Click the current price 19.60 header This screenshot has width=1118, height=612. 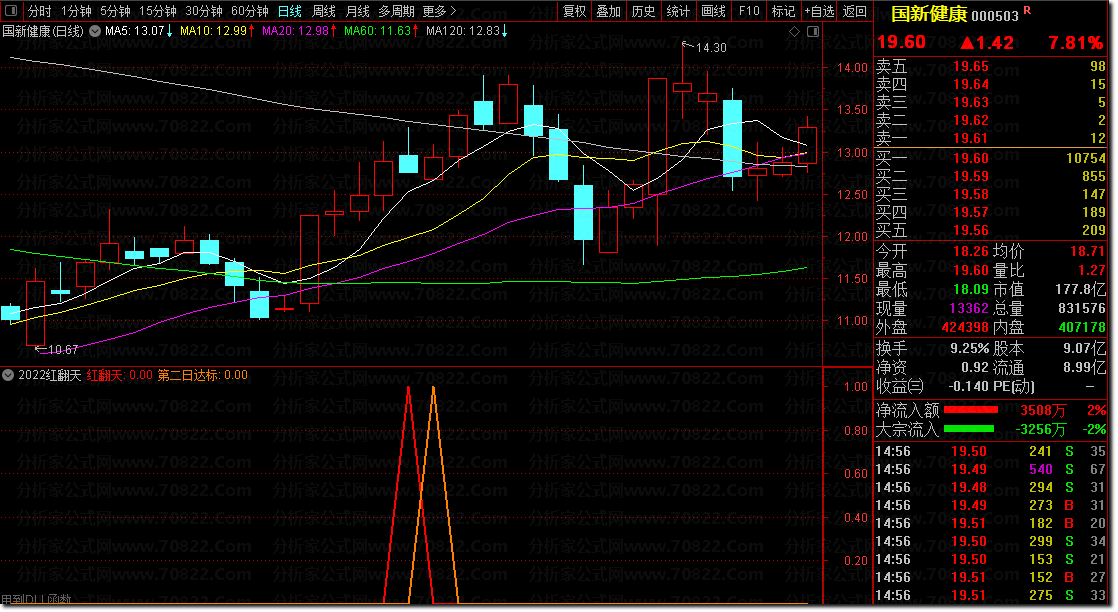(x=901, y=42)
